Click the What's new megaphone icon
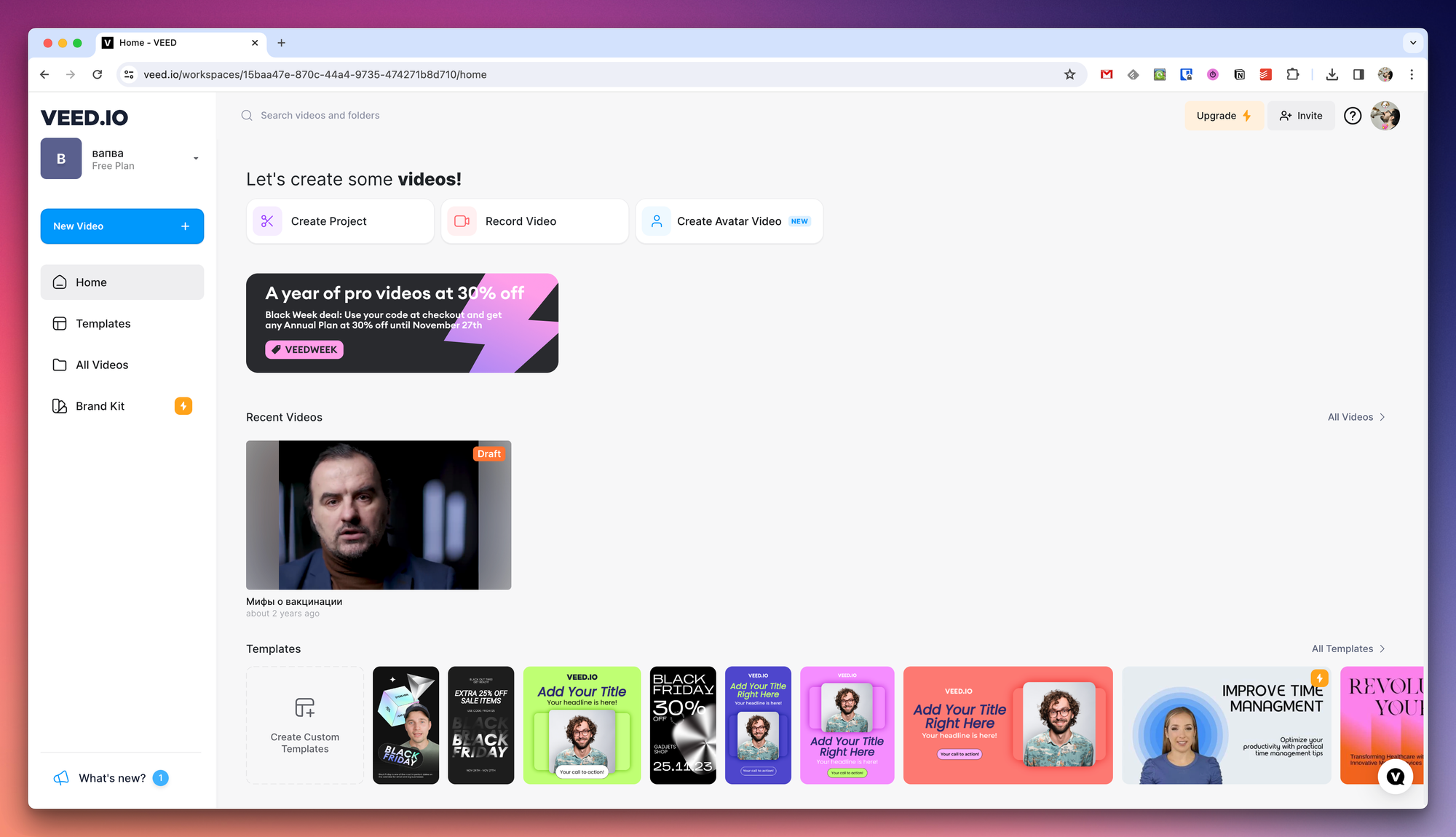This screenshot has width=1456, height=837. pyautogui.click(x=61, y=778)
